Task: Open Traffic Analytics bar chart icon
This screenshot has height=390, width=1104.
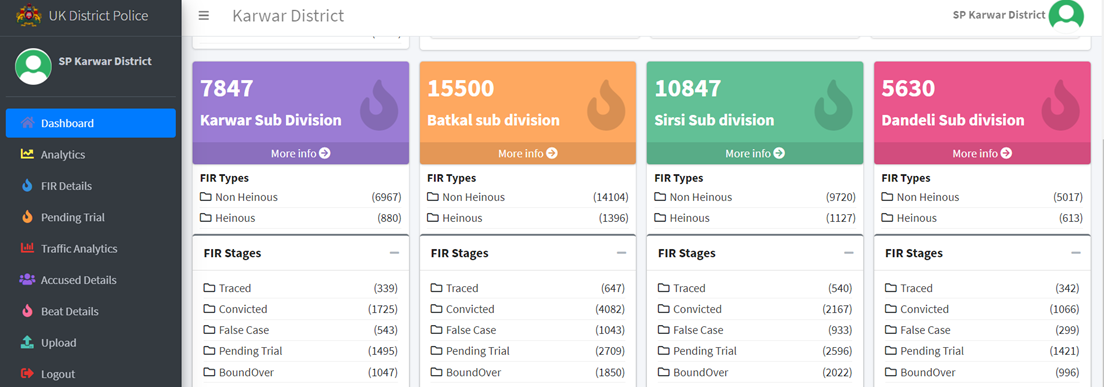Action: [27, 249]
